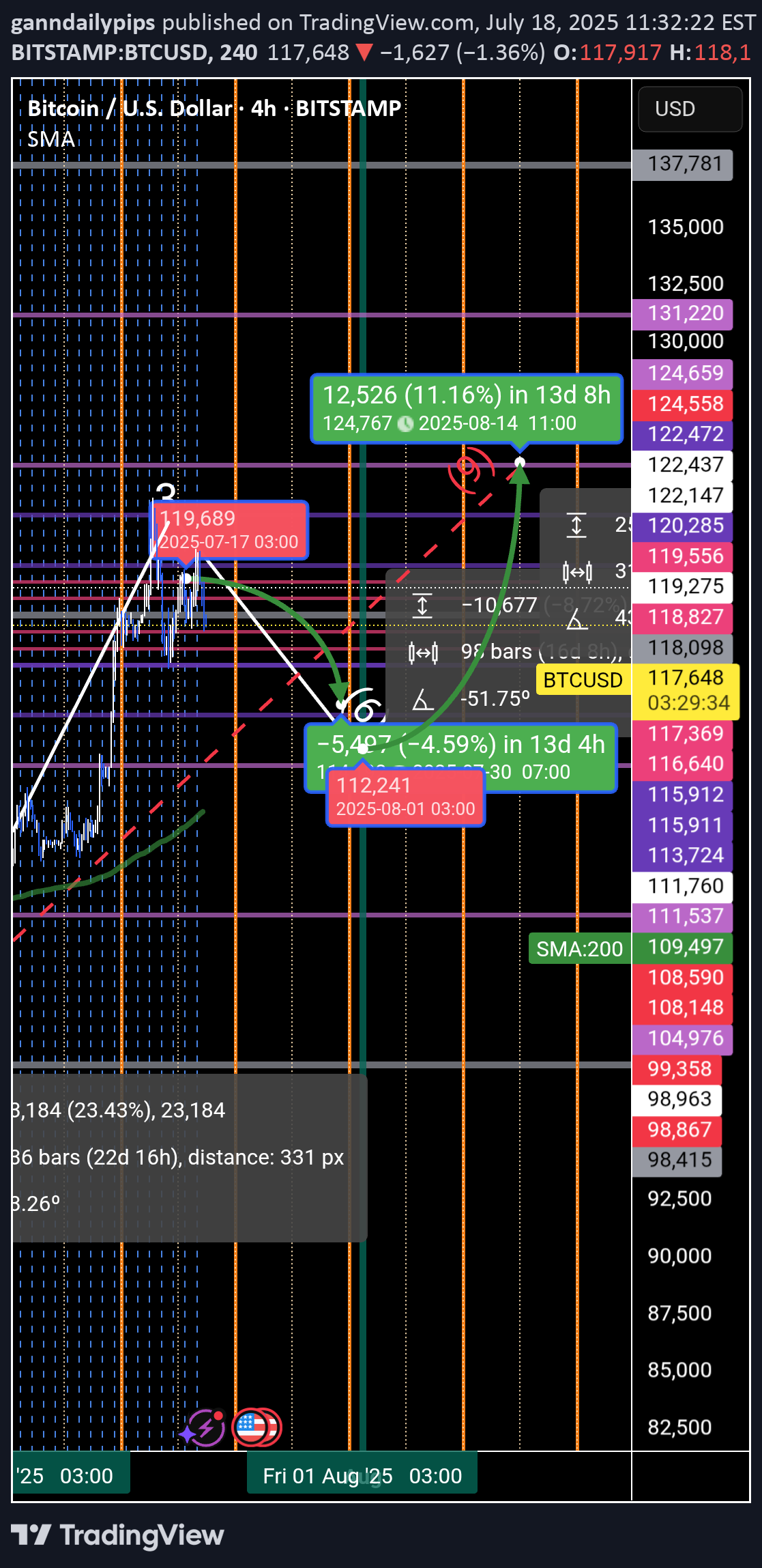
Task: Click the 12,526 (11.16%) forecast label
Action: [x=467, y=408]
